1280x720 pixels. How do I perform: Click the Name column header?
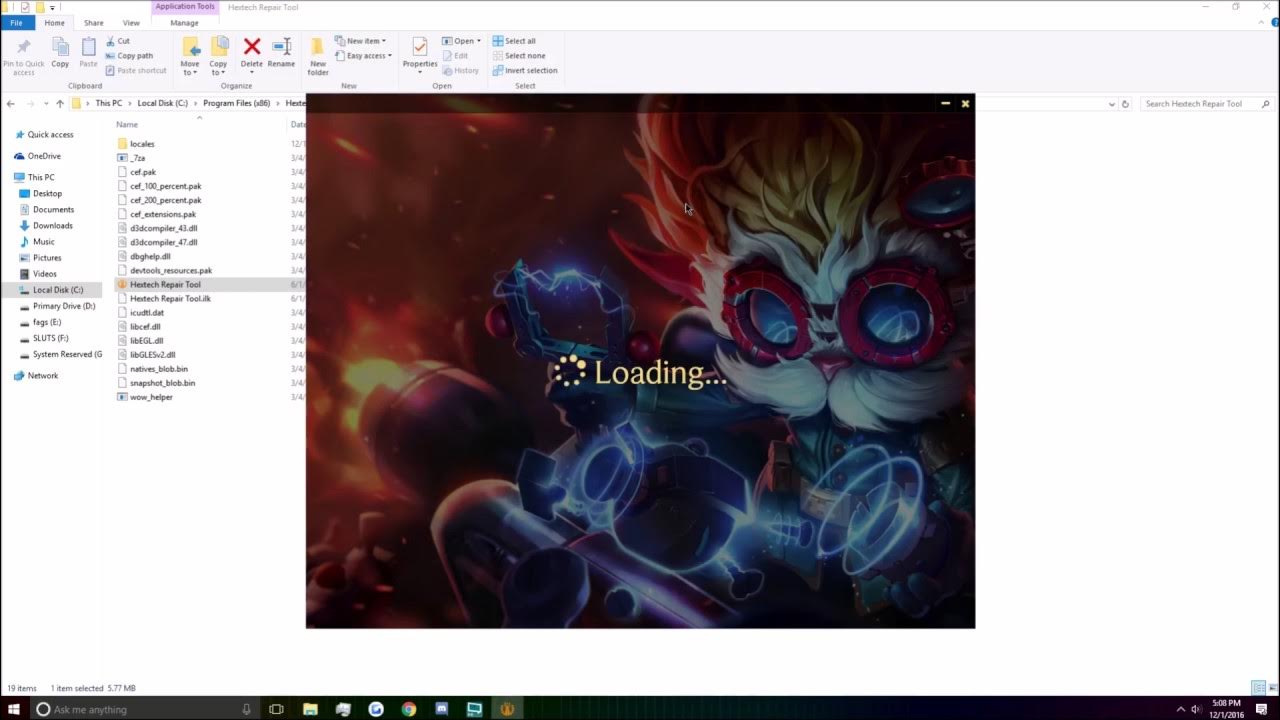127,125
